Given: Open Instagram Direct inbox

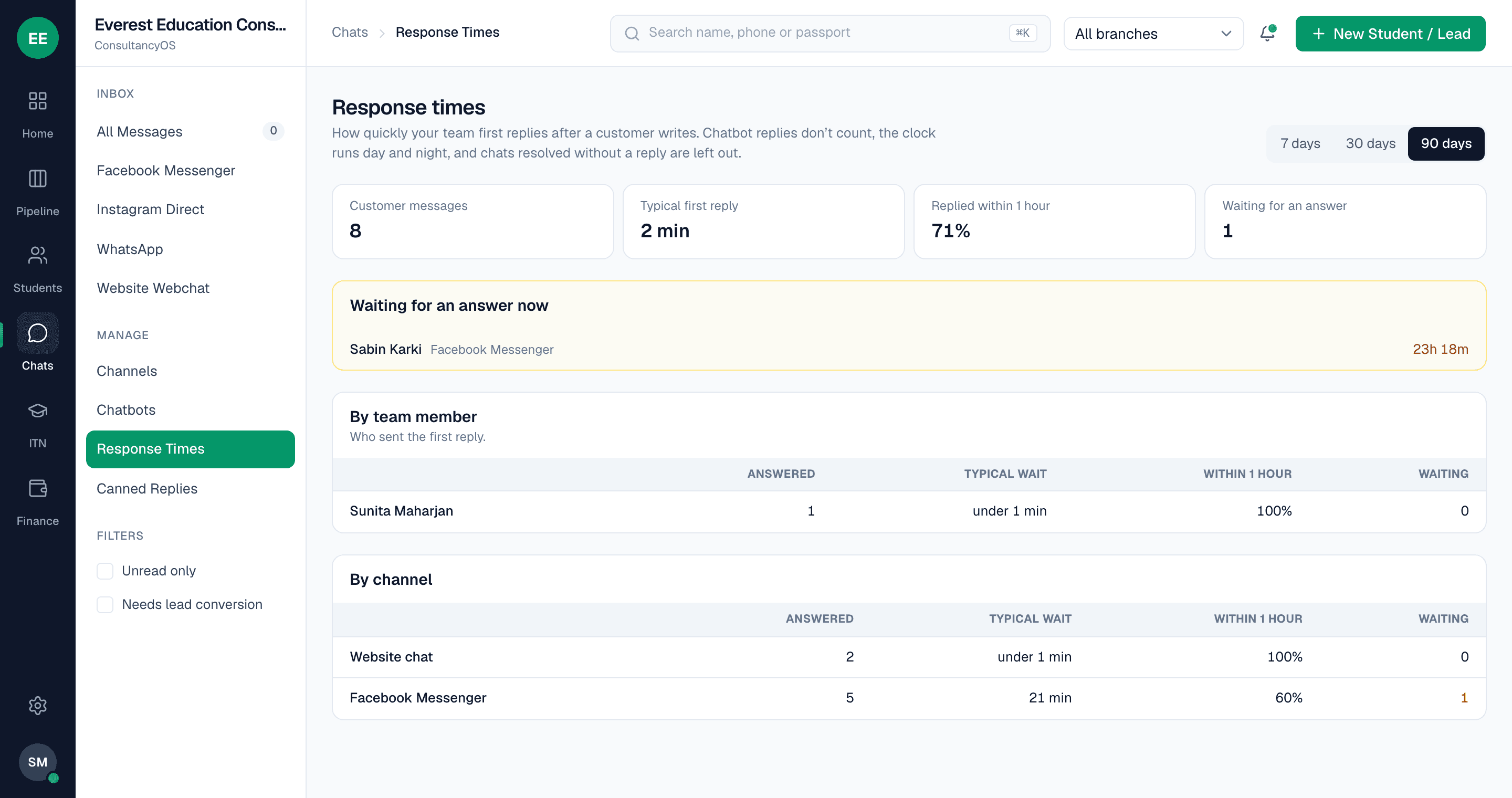Looking at the screenshot, I should (x=190, y=209).
